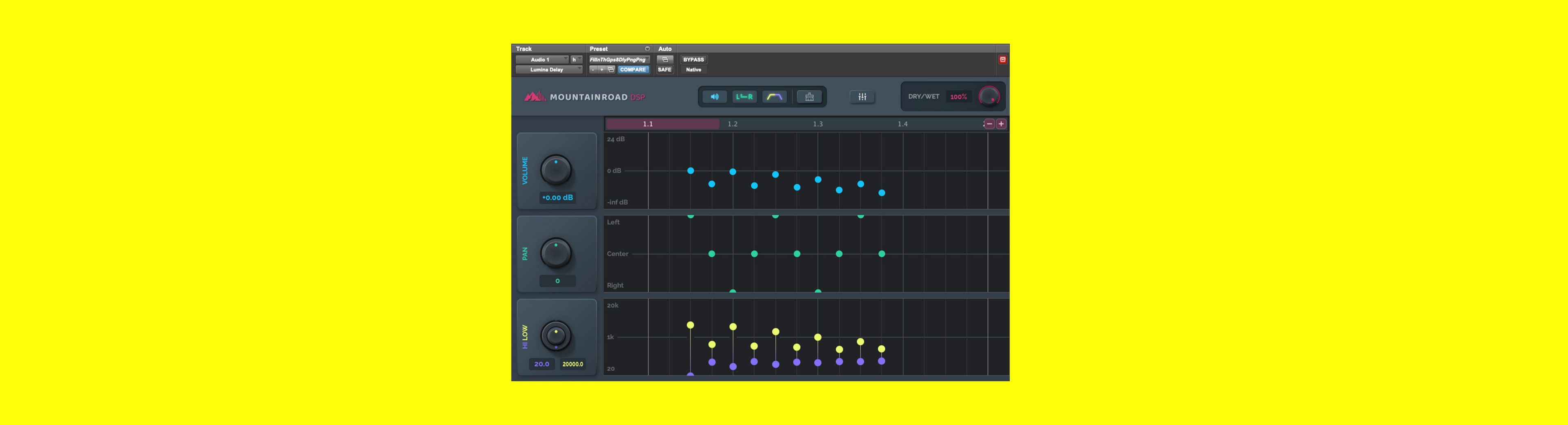
Task: Toggle the volume speaker icon button
Action: point(714,97)
